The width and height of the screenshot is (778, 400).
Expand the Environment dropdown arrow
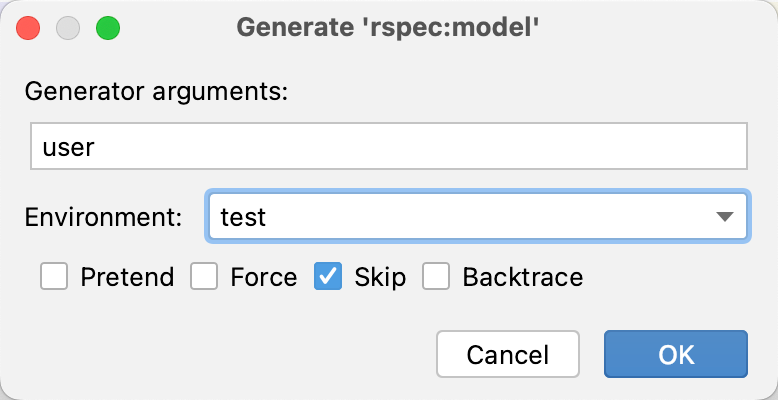pyautogui.click(x=726, y=217)
